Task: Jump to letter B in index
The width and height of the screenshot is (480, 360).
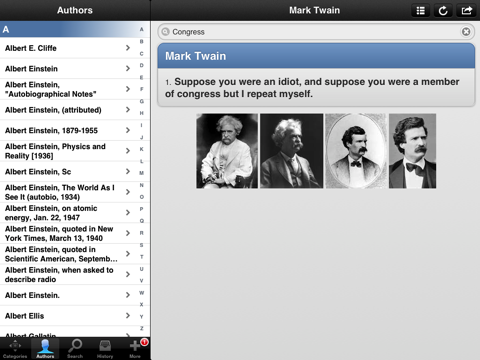Action: 142,42
